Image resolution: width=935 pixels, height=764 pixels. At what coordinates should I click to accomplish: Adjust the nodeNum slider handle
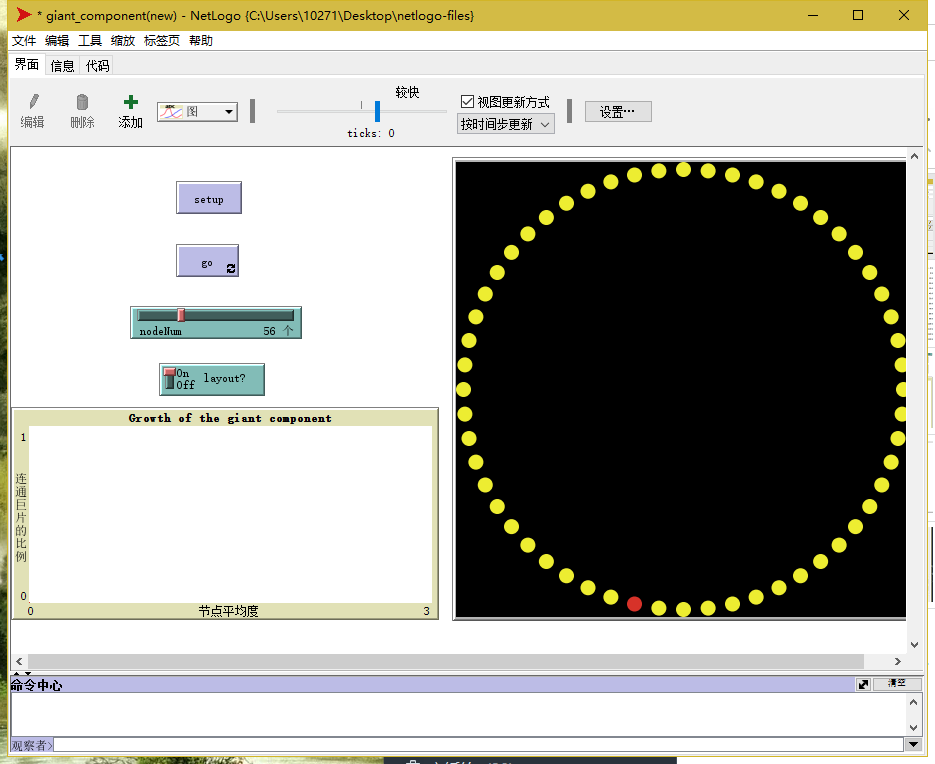(181, 314)
